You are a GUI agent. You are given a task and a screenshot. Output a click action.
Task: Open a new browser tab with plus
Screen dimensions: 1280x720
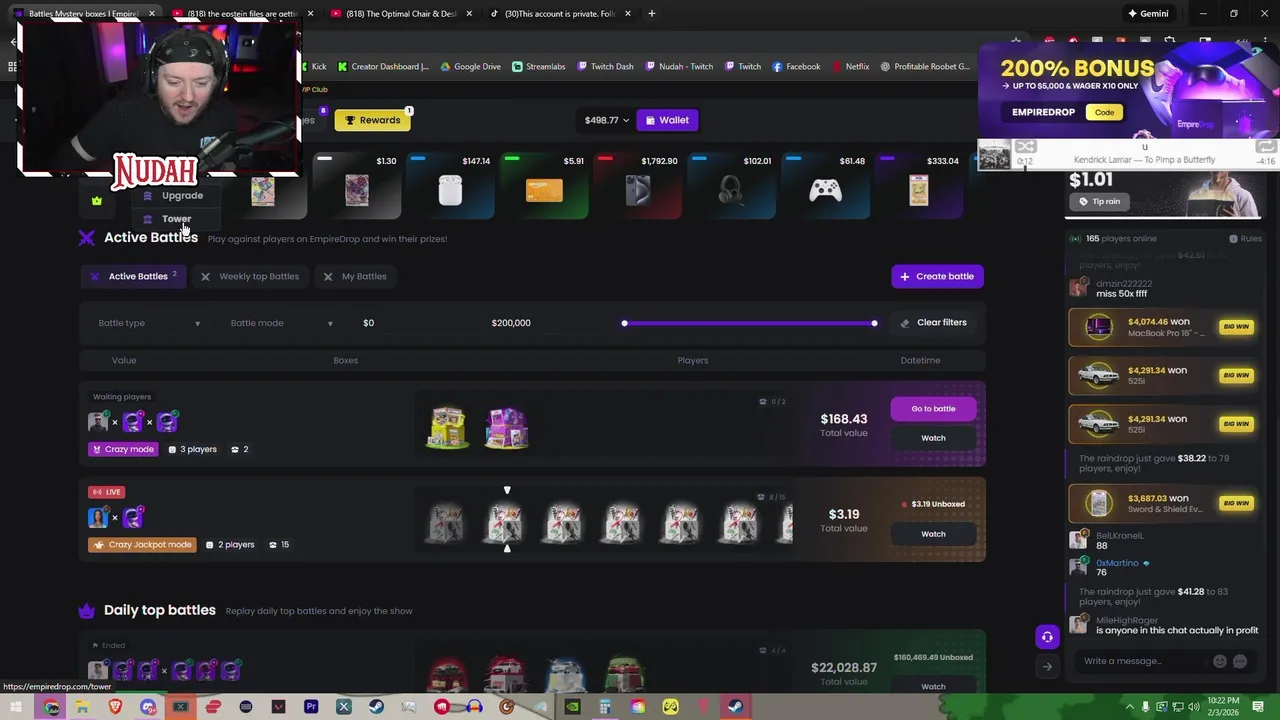click(651, 14)
